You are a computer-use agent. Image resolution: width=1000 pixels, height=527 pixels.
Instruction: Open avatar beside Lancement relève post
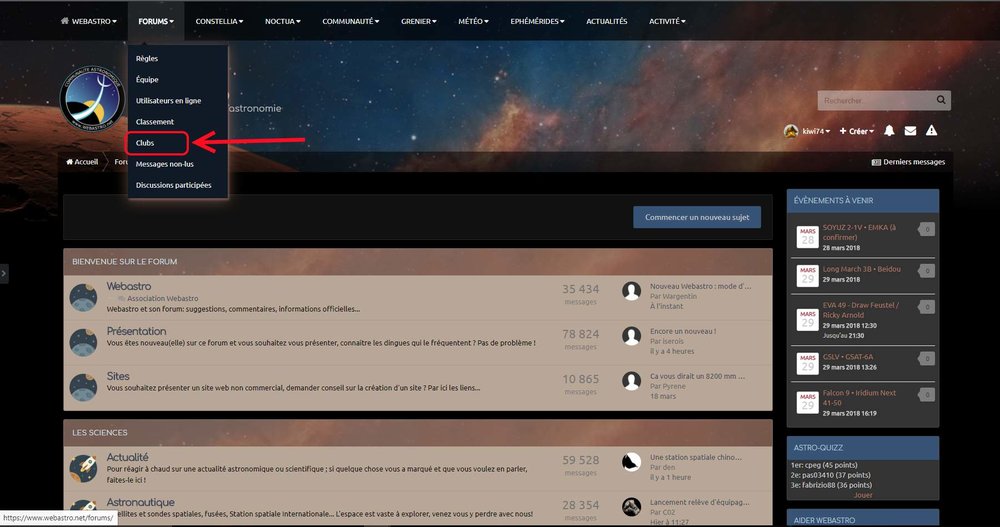pyautogui.click(x=631, y=507)
